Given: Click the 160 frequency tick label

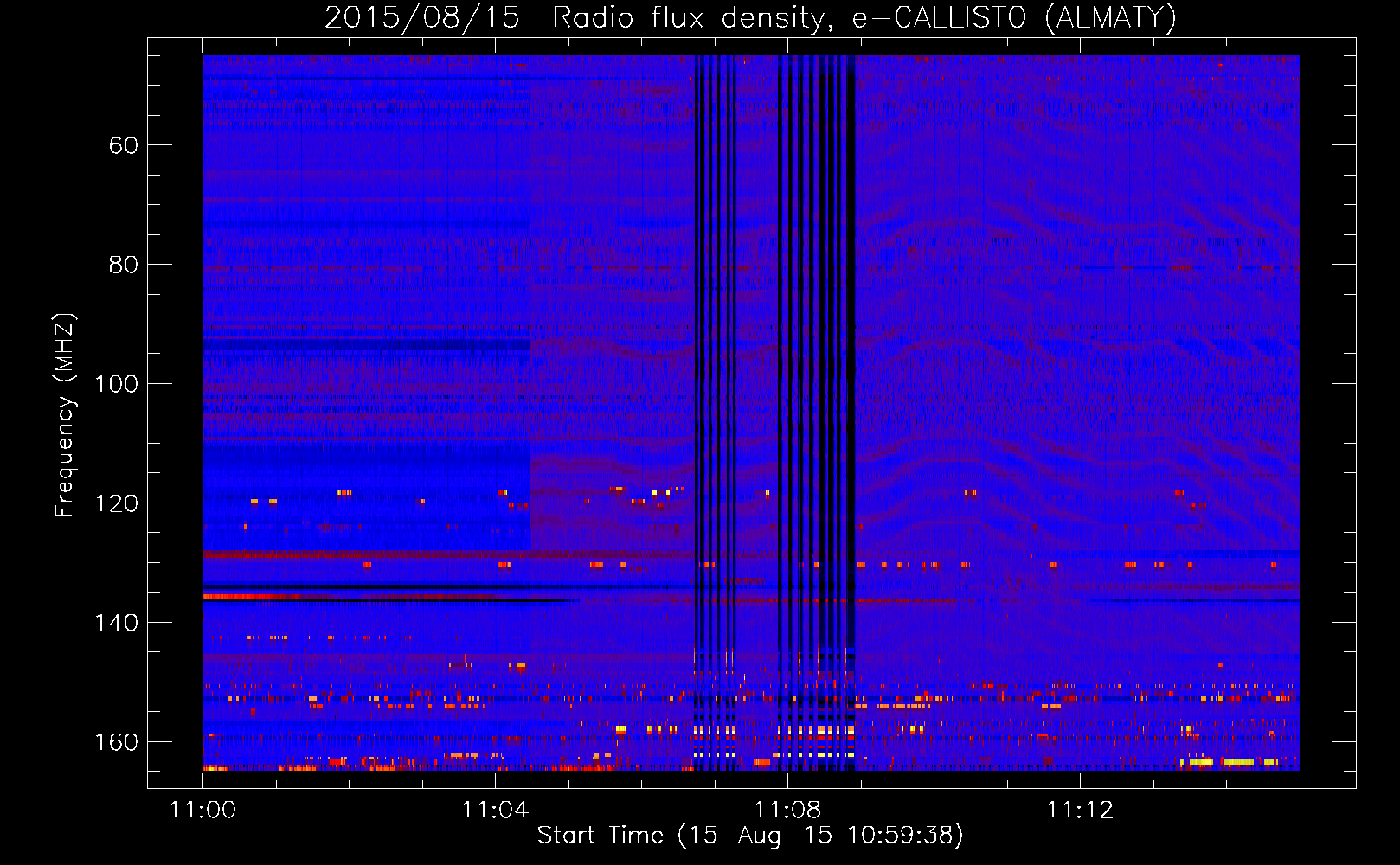Looking at the screenshot, I should coord(116,742).
